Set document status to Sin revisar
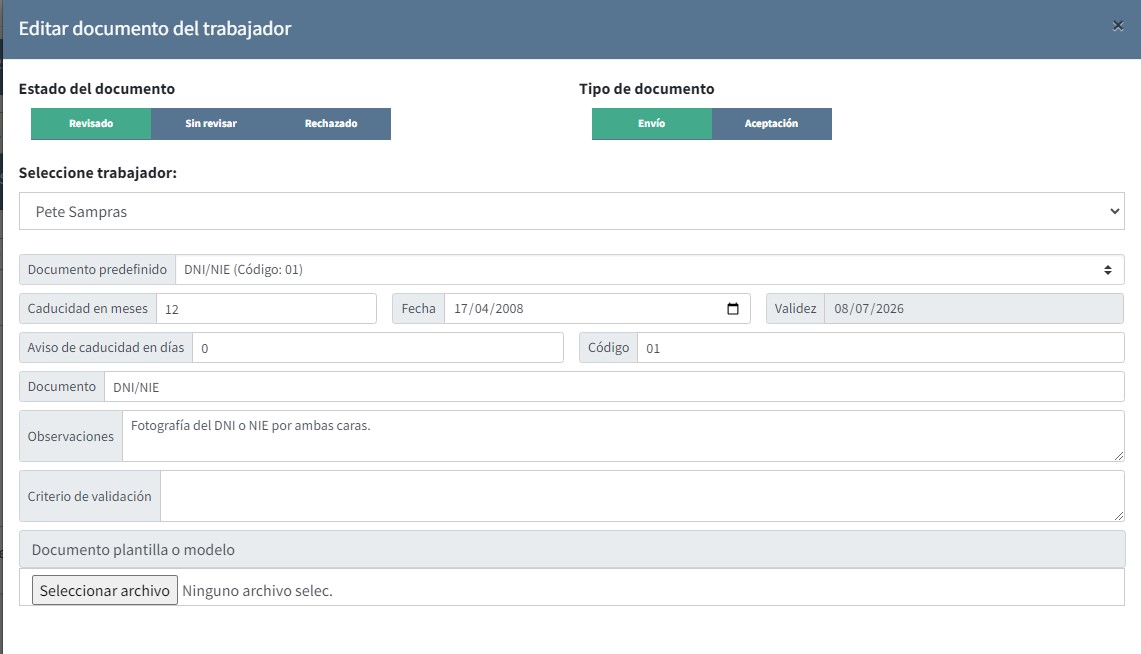The height and width of the screenshot is (654, 1141). (x=211, y=124)
